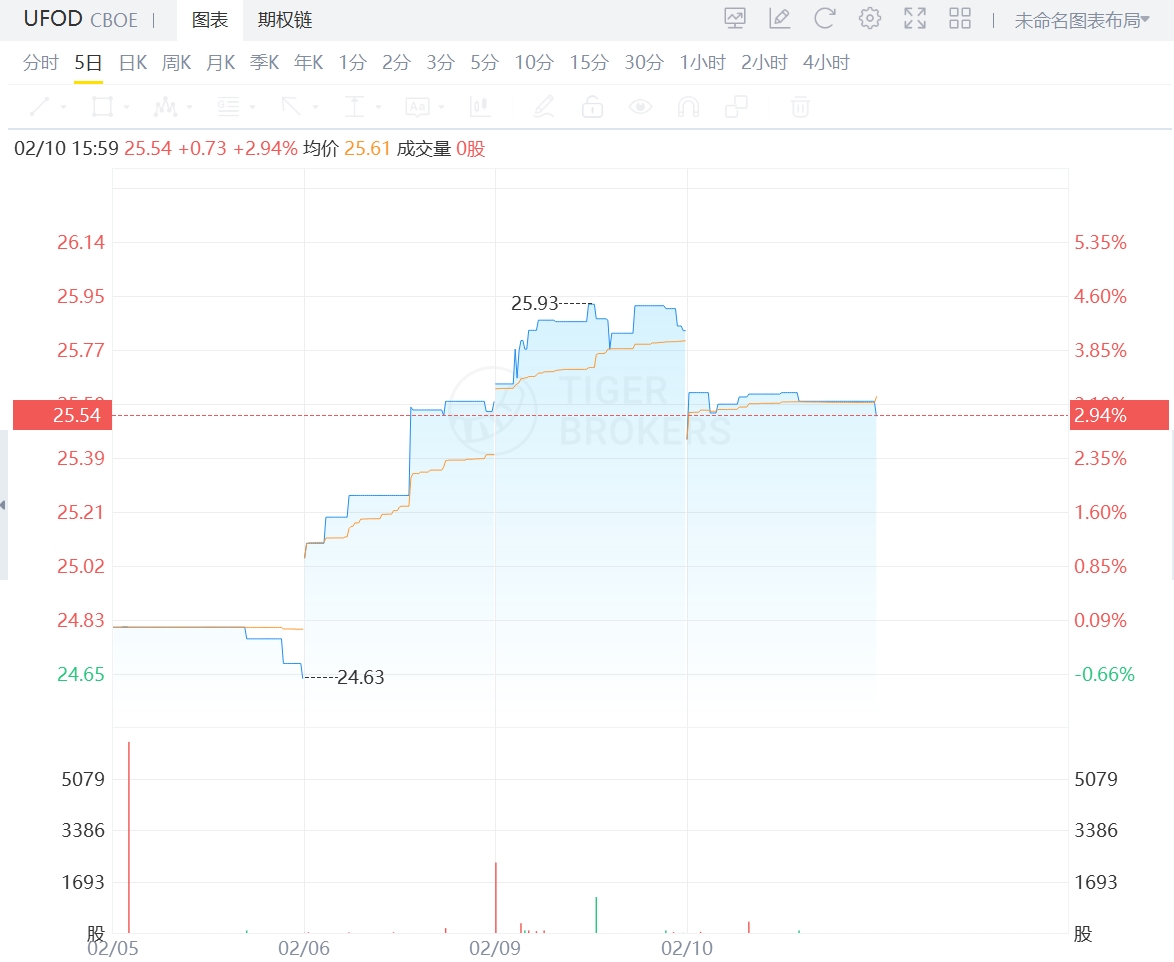Select the 日K timeframe
Image resolution: width=1174 pixels, height=962 pixels.
[133, 63]
